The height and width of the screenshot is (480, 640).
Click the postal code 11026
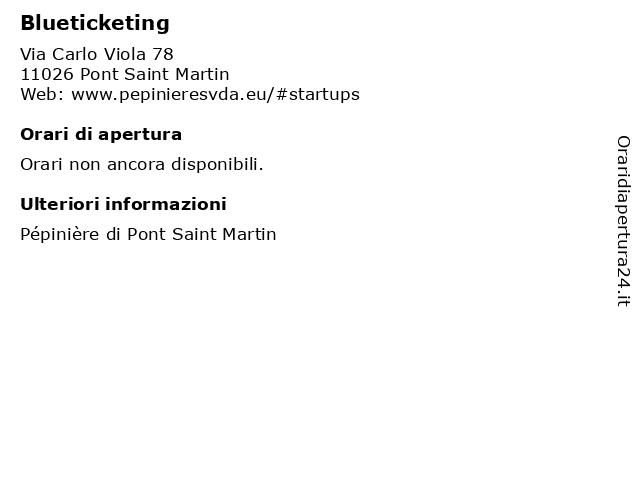47,74
